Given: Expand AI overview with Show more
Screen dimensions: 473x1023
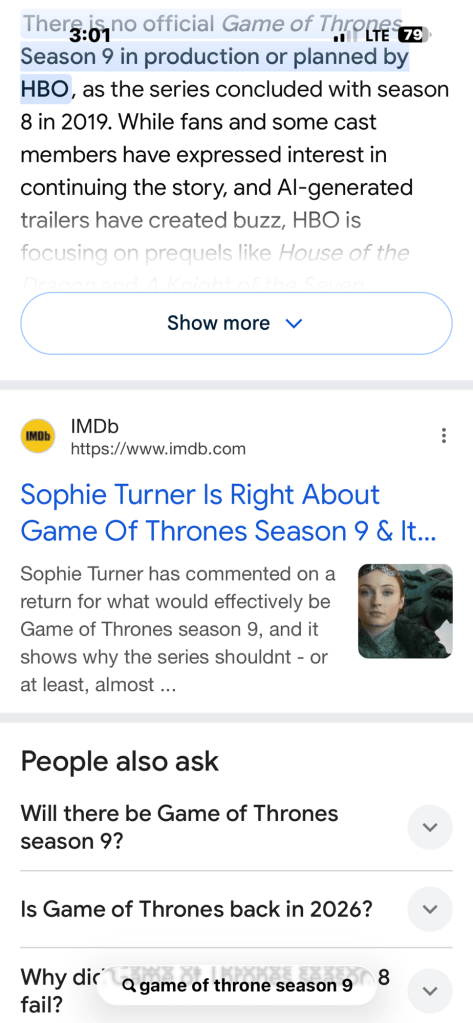Looking at the screenshot, I should (236, 323).
